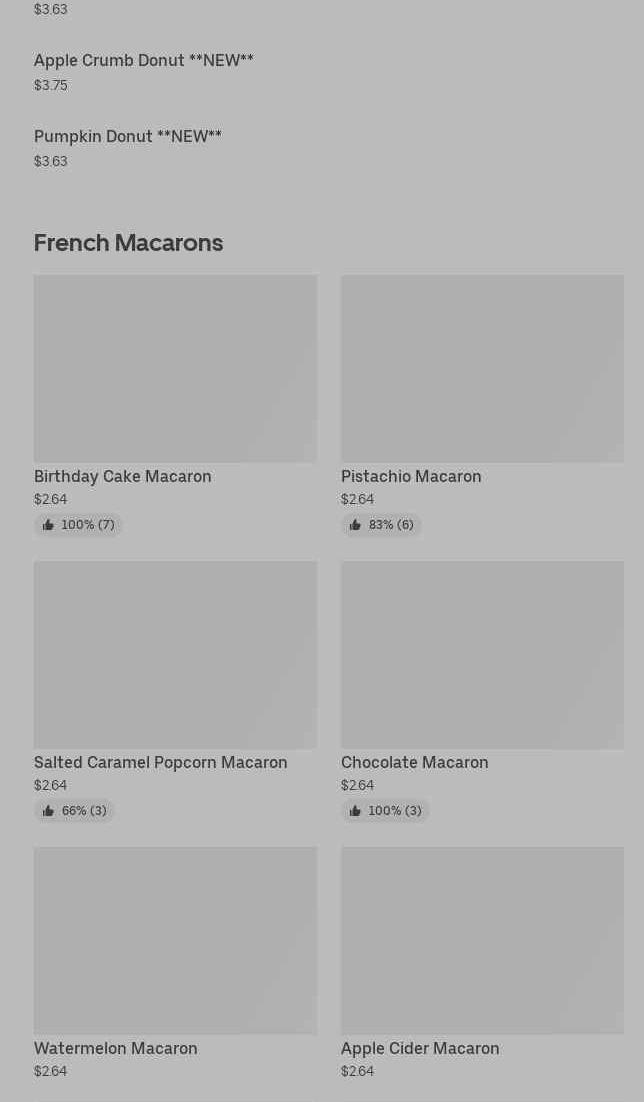Click the Watermelon Macaron image
The width and height of the screenshot is (644, 1102).
[175, 940]
